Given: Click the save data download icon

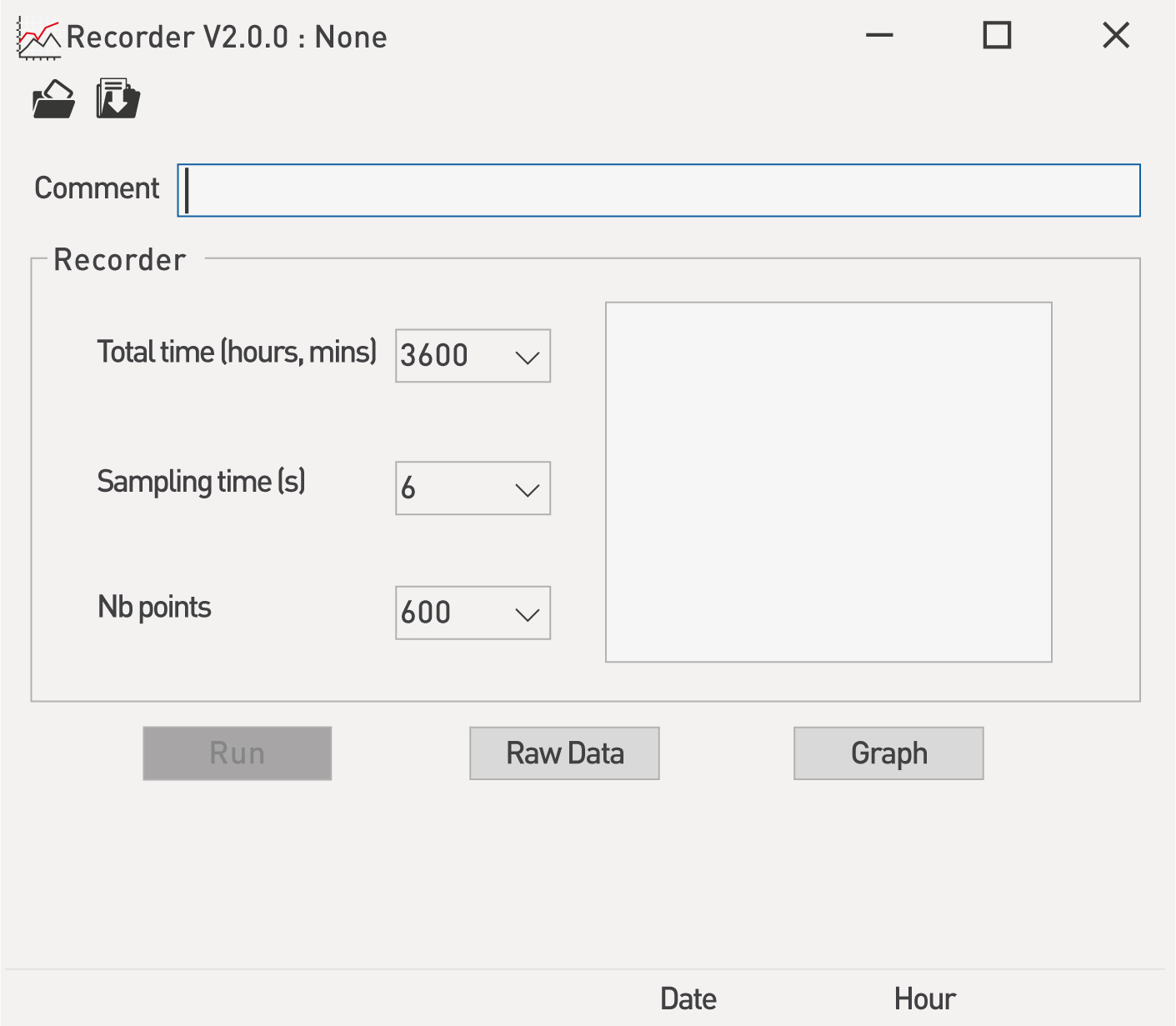Looking at the screenshot, I should [x=118, y=99].
